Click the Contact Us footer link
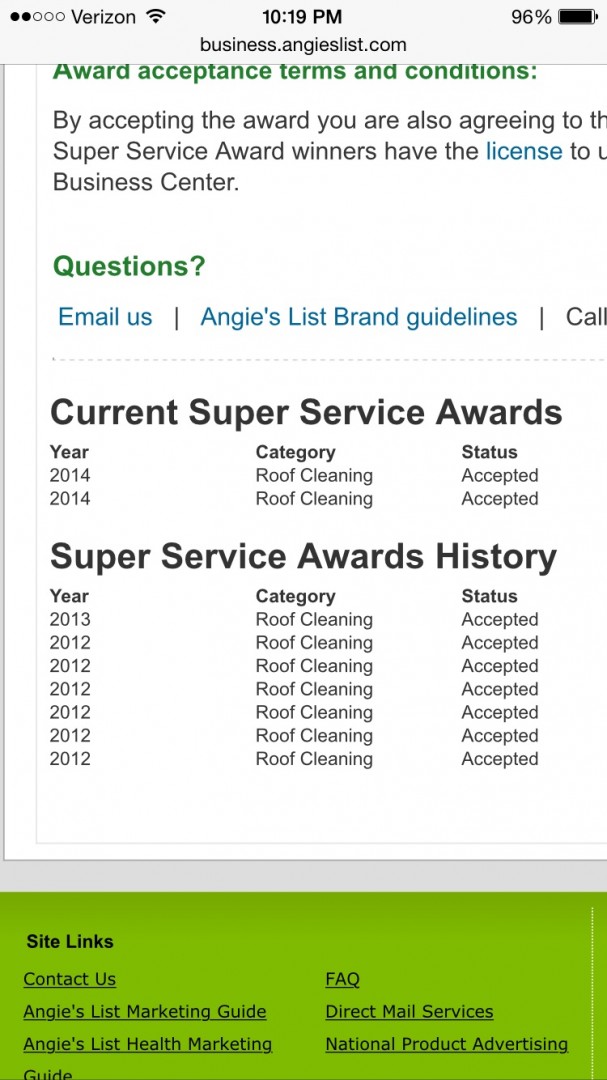The image size is (607, 1080). (x=70, y=979)
